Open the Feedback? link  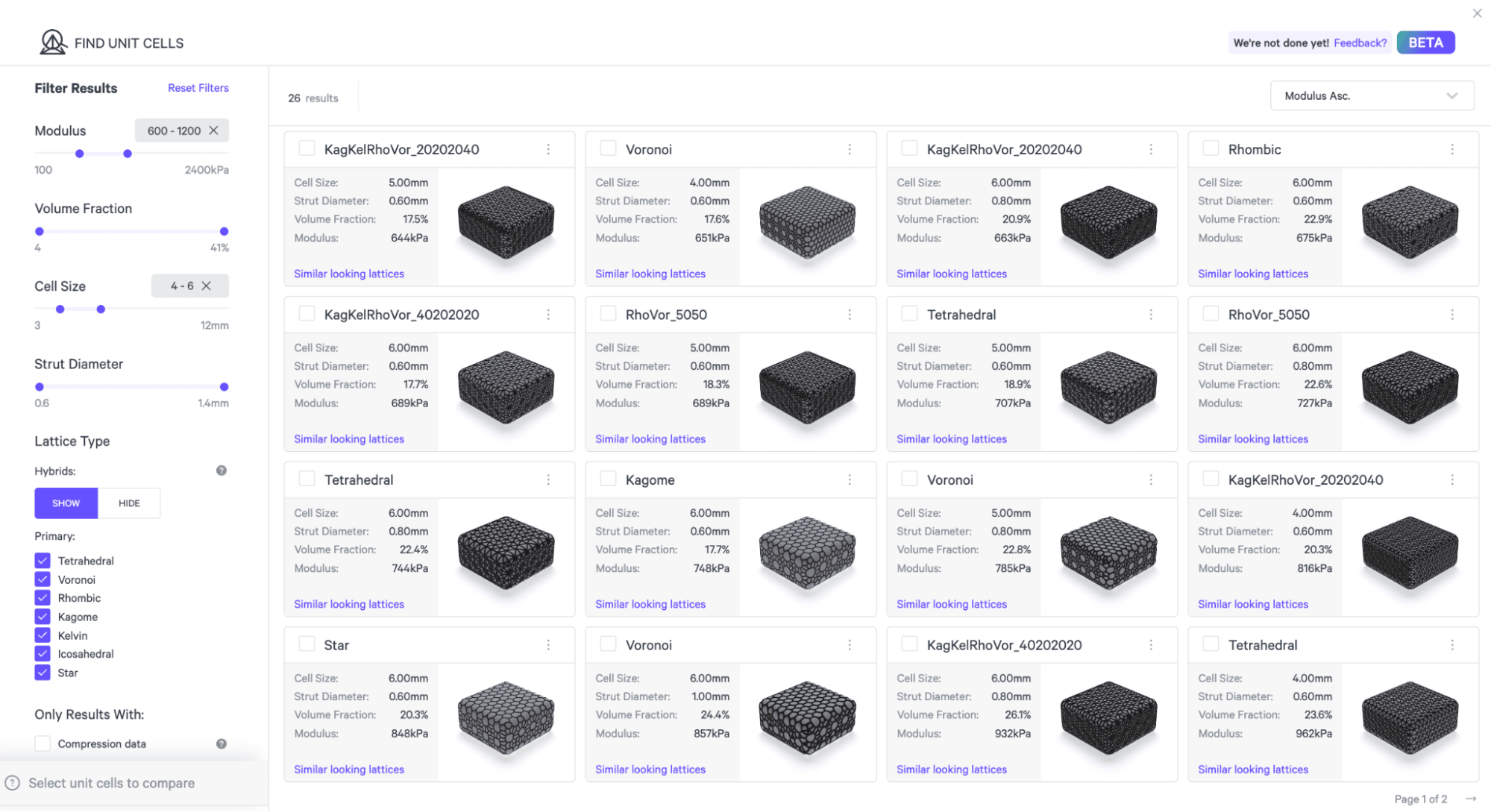click(1360, 43)
